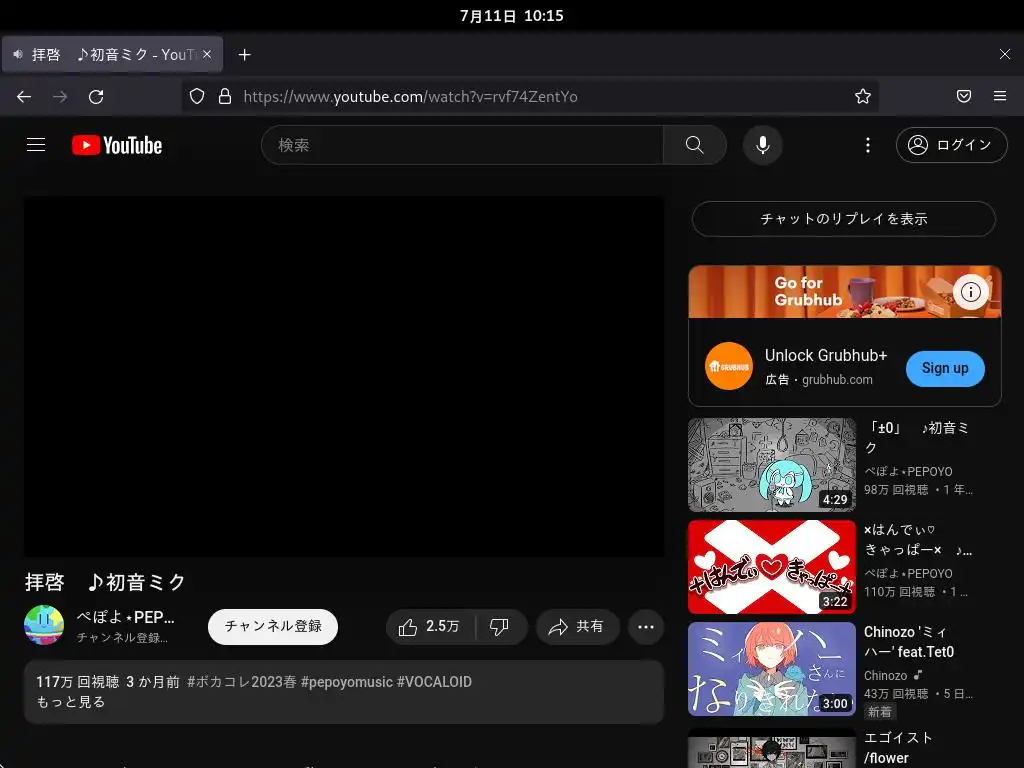Open Chinozo 'ミィハー' thumbnail
The image size is (1024, 768).
(772, 669)
